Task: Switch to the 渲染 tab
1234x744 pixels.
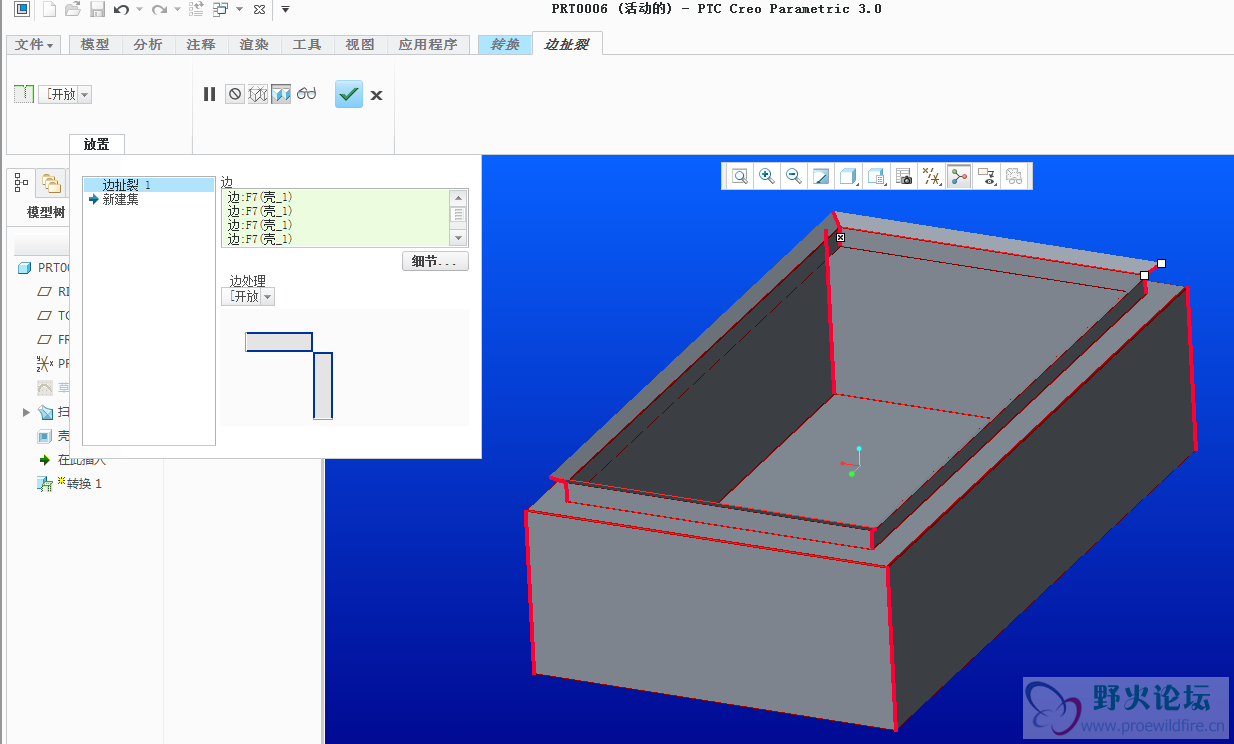Action: tap(254, 45)
